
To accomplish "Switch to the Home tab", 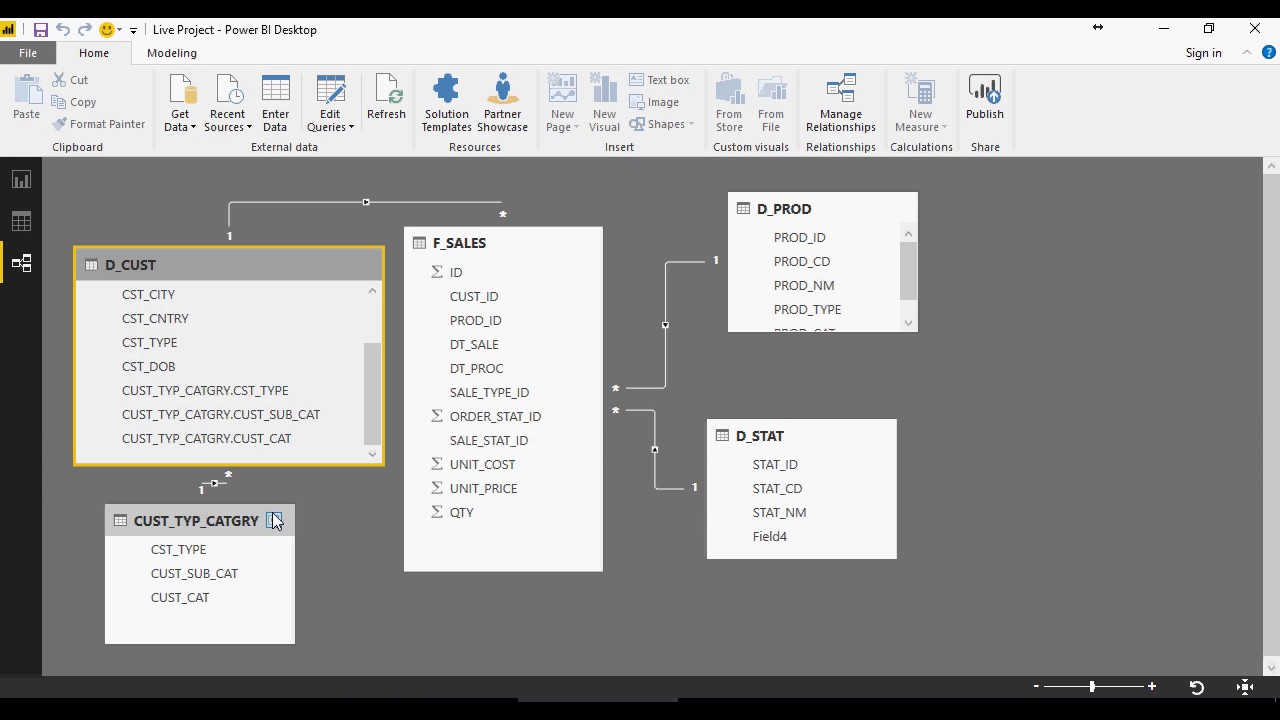I will coord(94,53).
